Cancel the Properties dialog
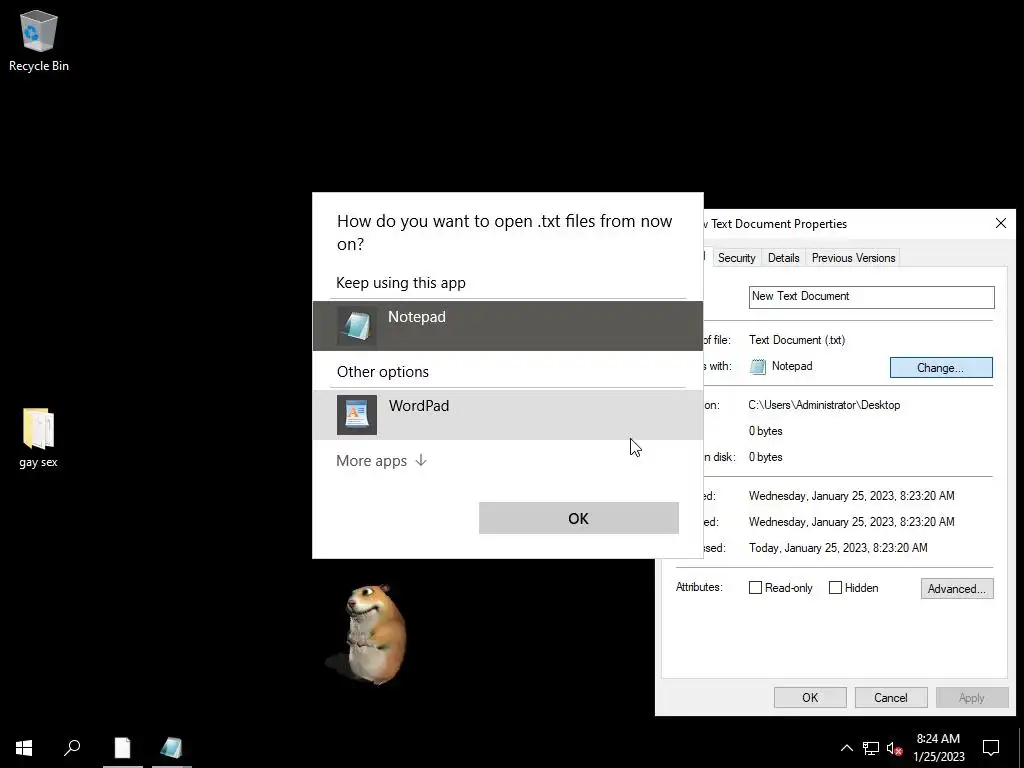Screen dimensions: 1024x768 pyautogui.click(x=891, y=697)
